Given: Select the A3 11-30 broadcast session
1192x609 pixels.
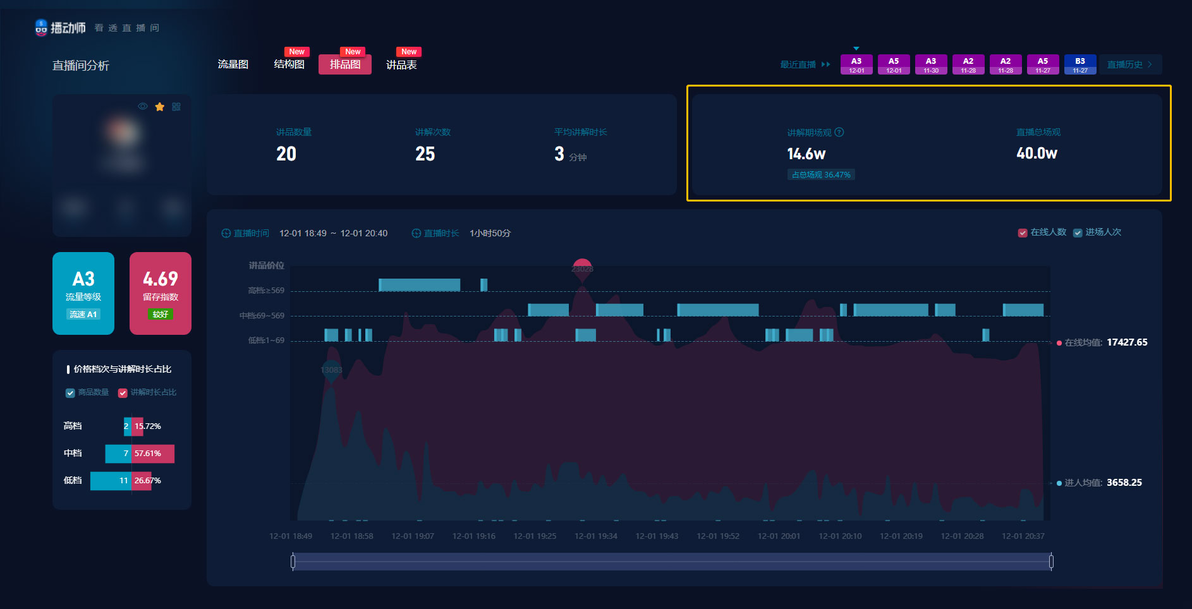Looking at the screenshot, I should (x=930, y=65).
